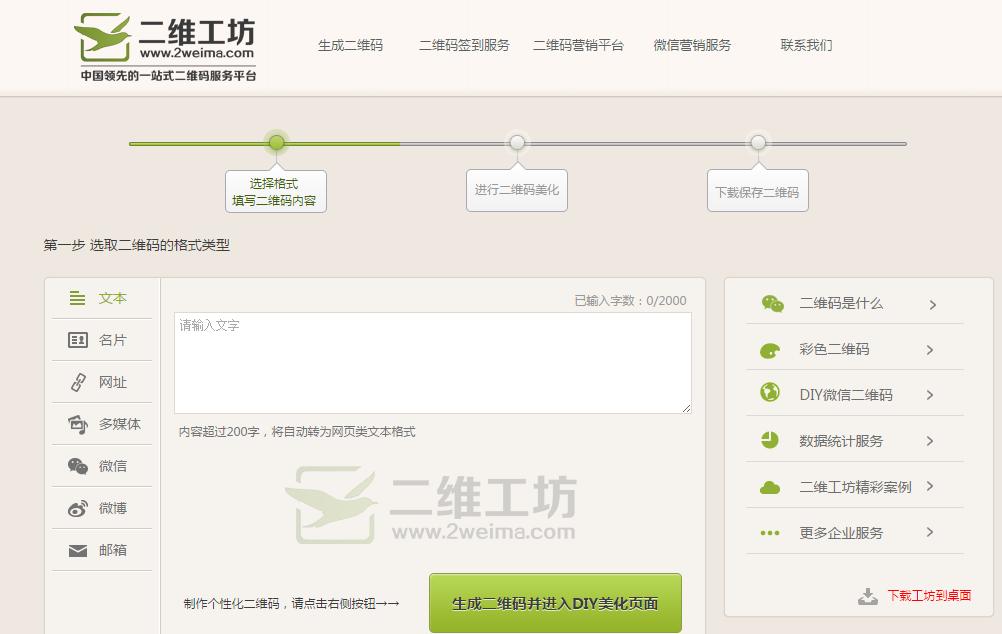Image resolution: width=1002 pixels, height=634 pixels.
Task: Select the 网址 (URL) link icon
Action: [x=76, y=382]
